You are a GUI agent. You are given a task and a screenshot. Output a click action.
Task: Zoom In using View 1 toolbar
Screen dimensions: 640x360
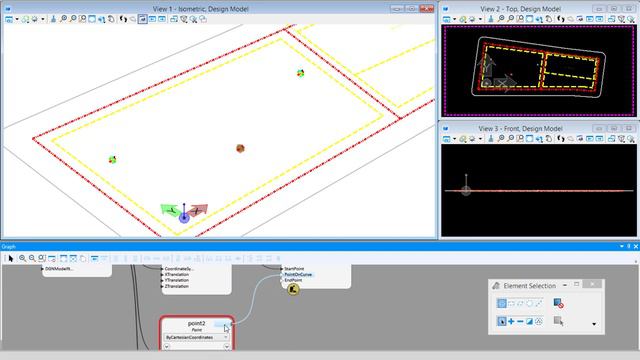63,19
